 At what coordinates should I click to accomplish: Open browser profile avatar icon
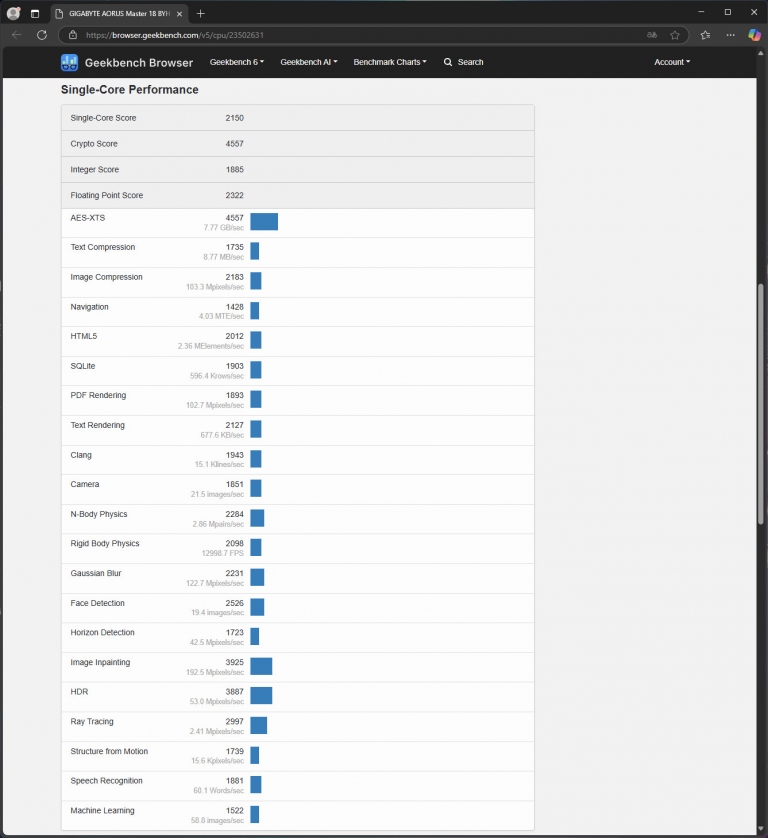(x=13, y=13)
